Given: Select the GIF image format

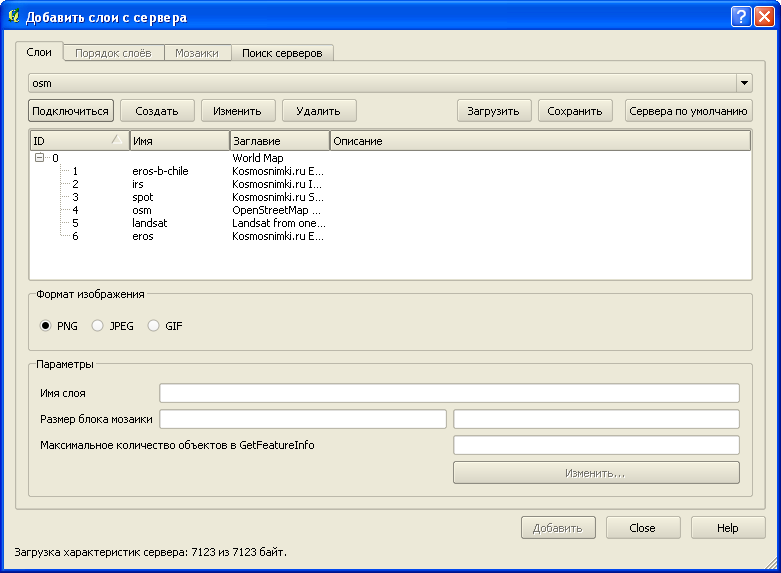Looking at the screenshot, I should click(x=154, y=326).
